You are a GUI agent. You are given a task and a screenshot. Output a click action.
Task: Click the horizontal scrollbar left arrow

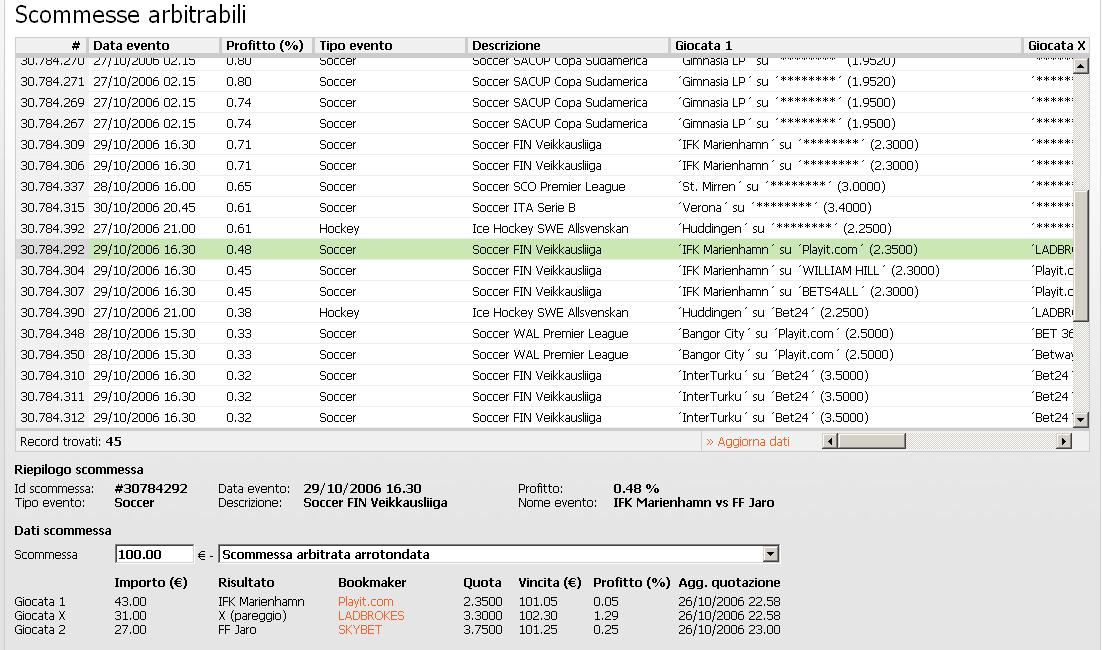[829, 441]
